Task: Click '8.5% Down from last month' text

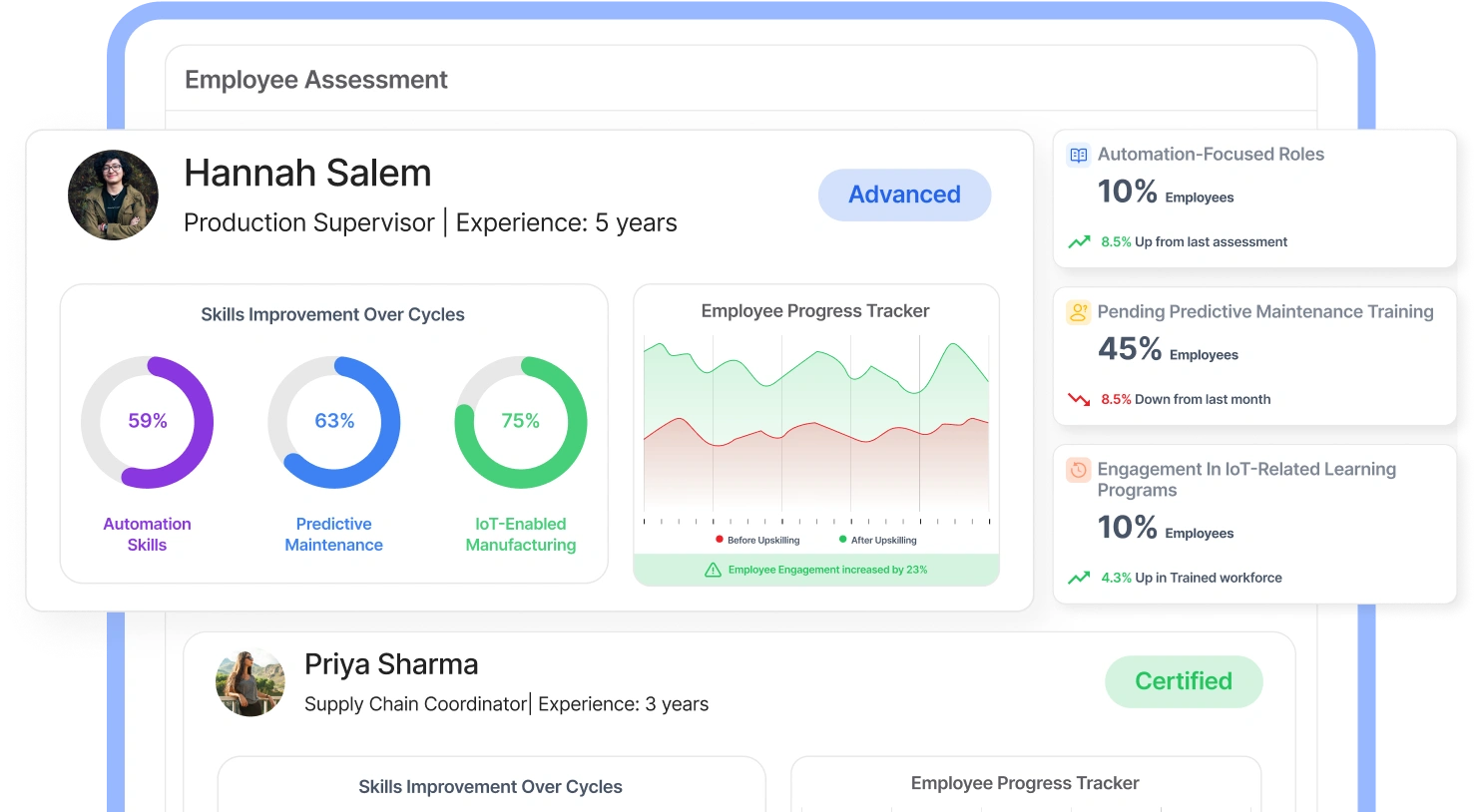Action: (1186, 400)
